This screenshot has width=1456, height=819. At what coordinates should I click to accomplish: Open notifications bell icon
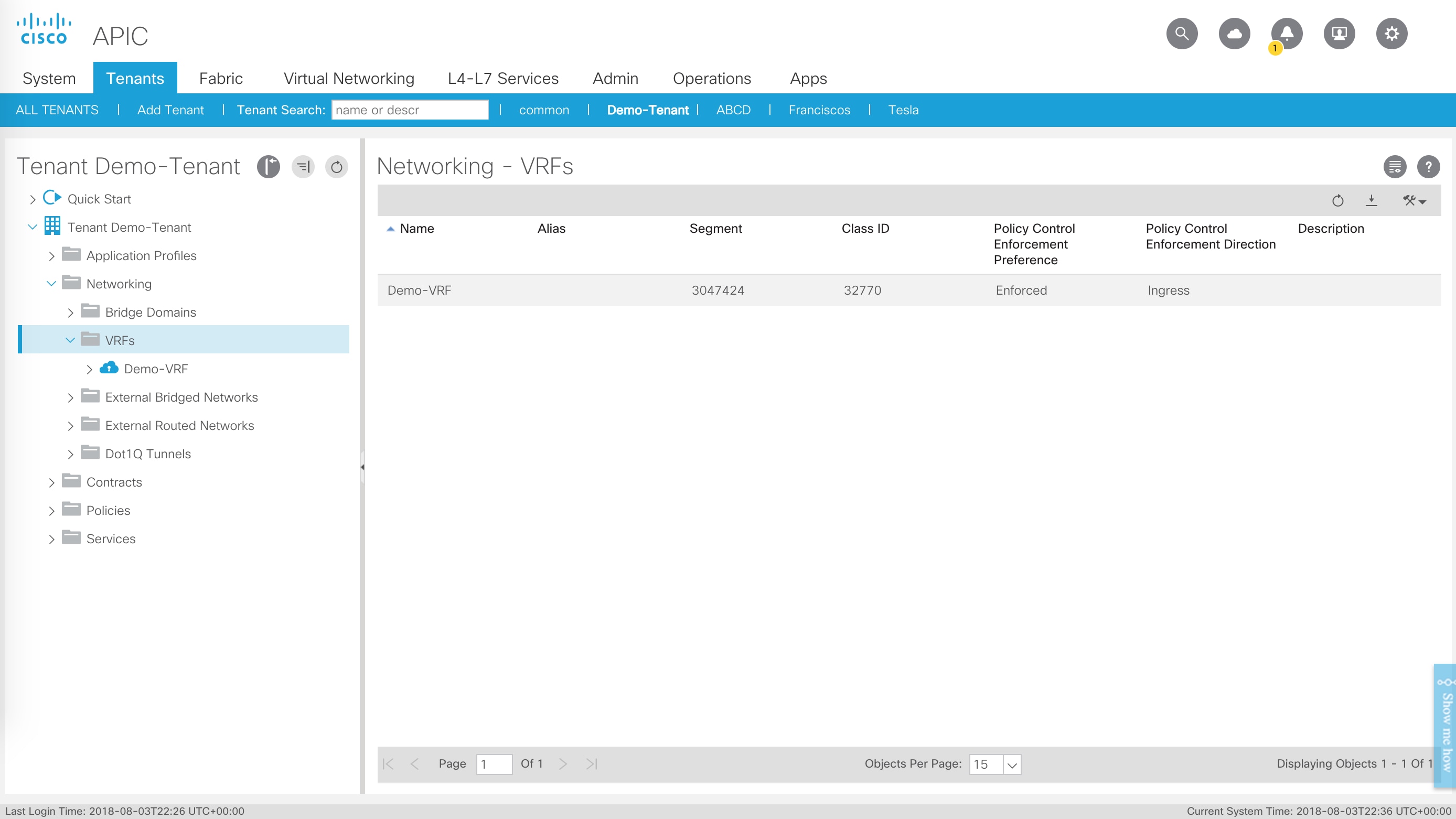point(1287,34)
